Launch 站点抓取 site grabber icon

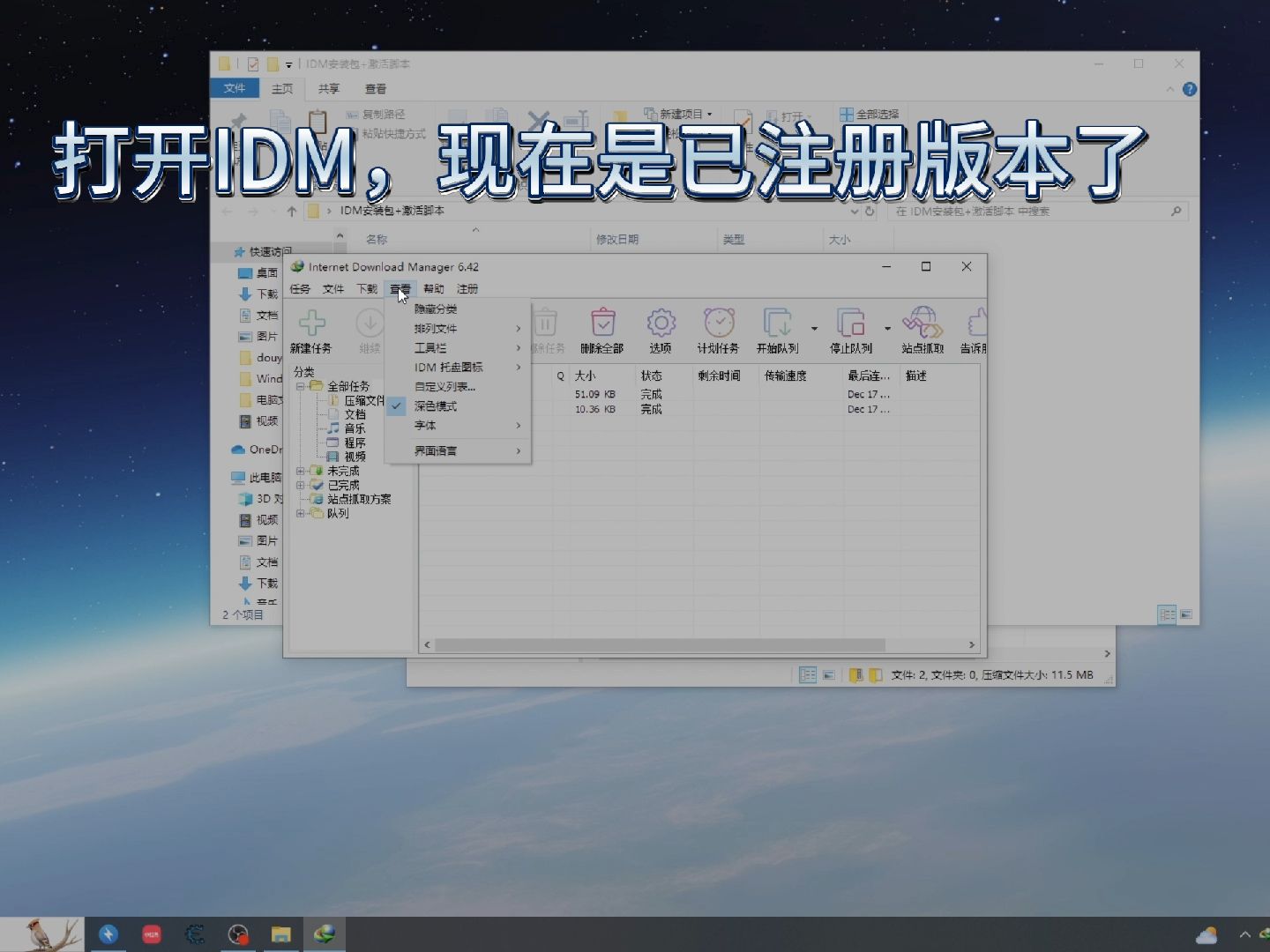pyautogui.click(x=923, y=323)
